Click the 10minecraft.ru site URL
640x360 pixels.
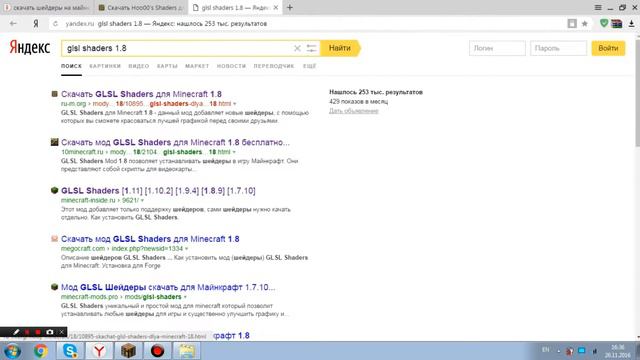(x=82, y=152)
